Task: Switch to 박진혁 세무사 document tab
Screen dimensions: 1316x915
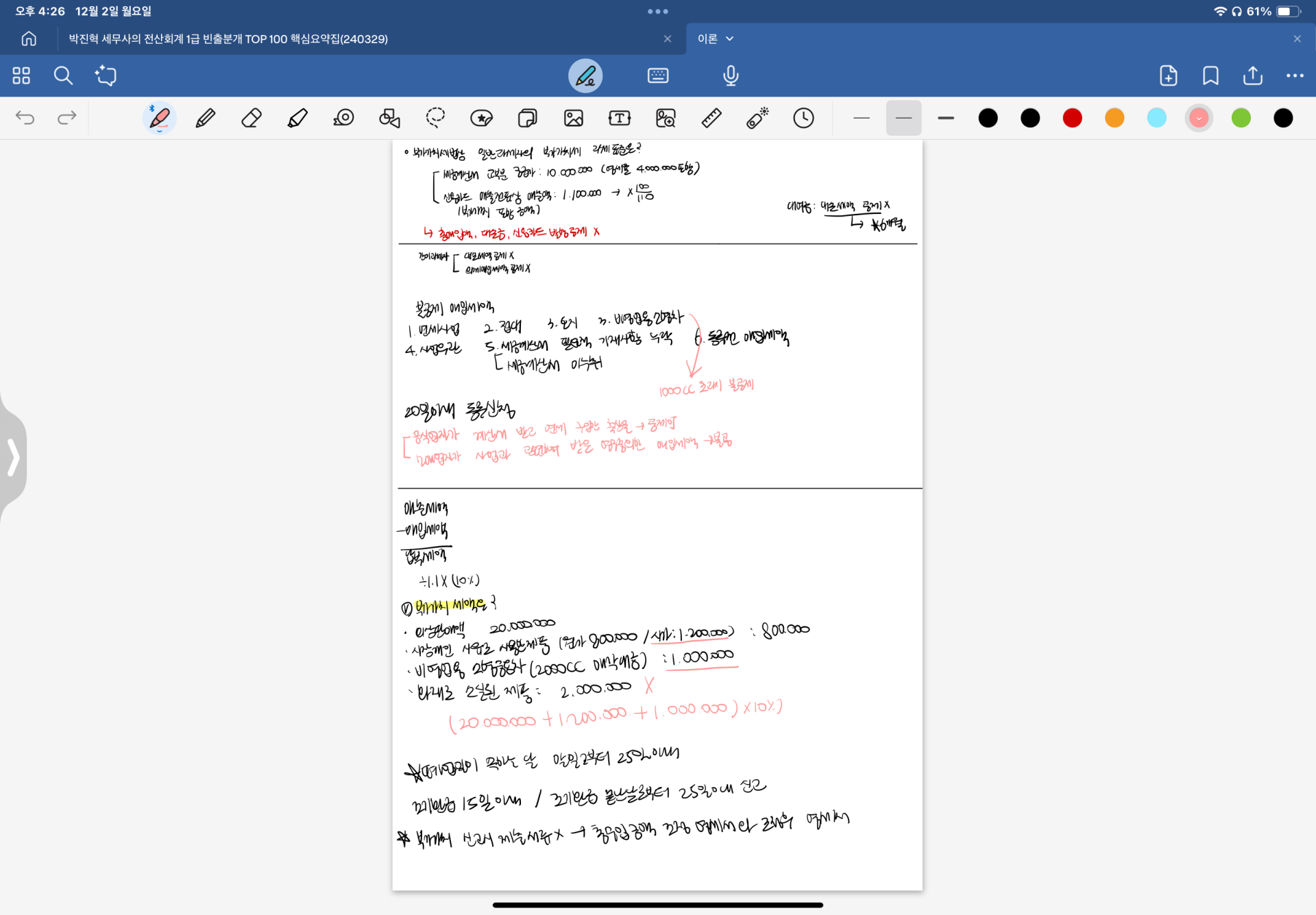Action: pos(228,39)
